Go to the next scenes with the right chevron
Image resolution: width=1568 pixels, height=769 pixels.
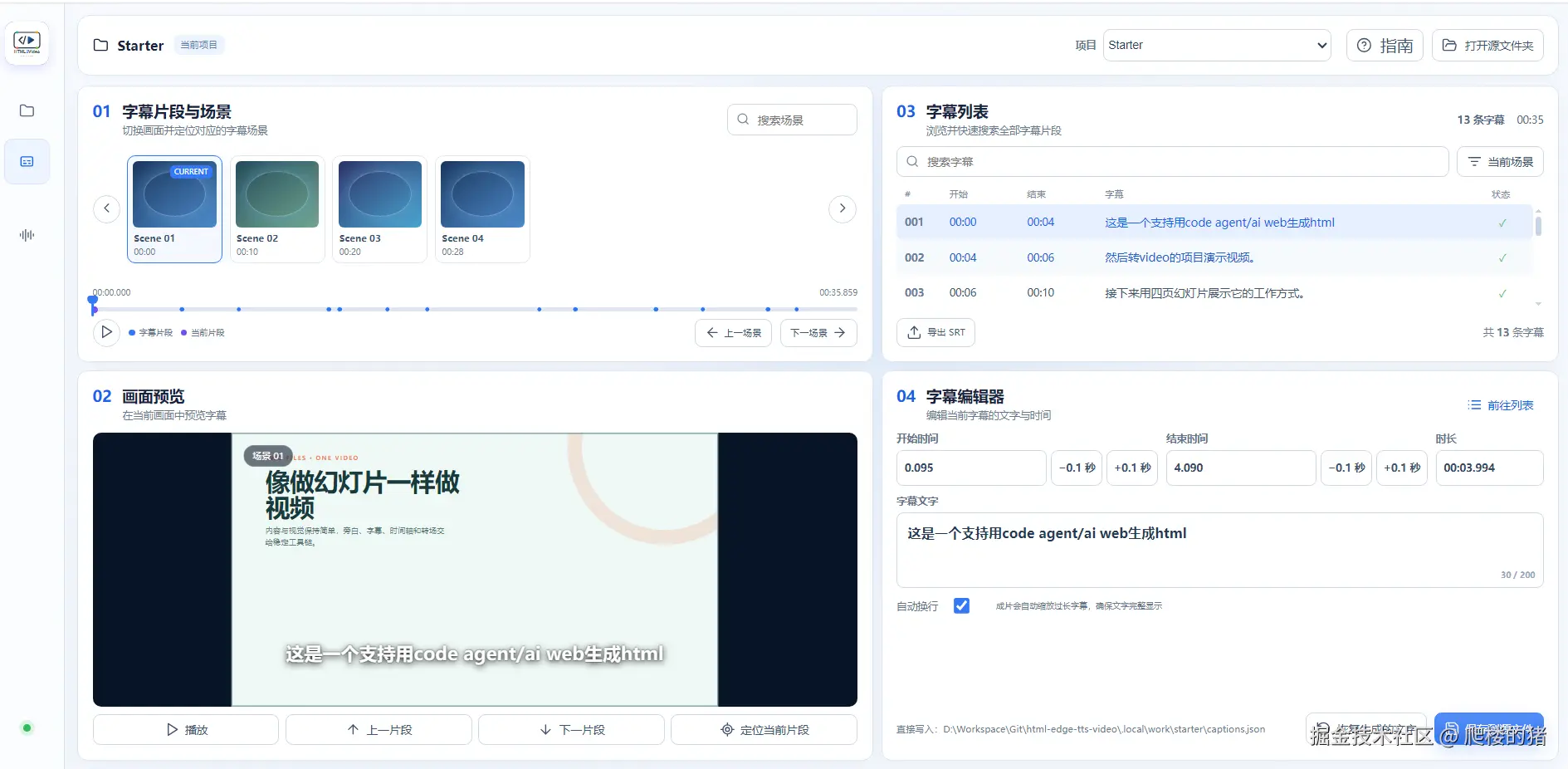click(843, 208)
